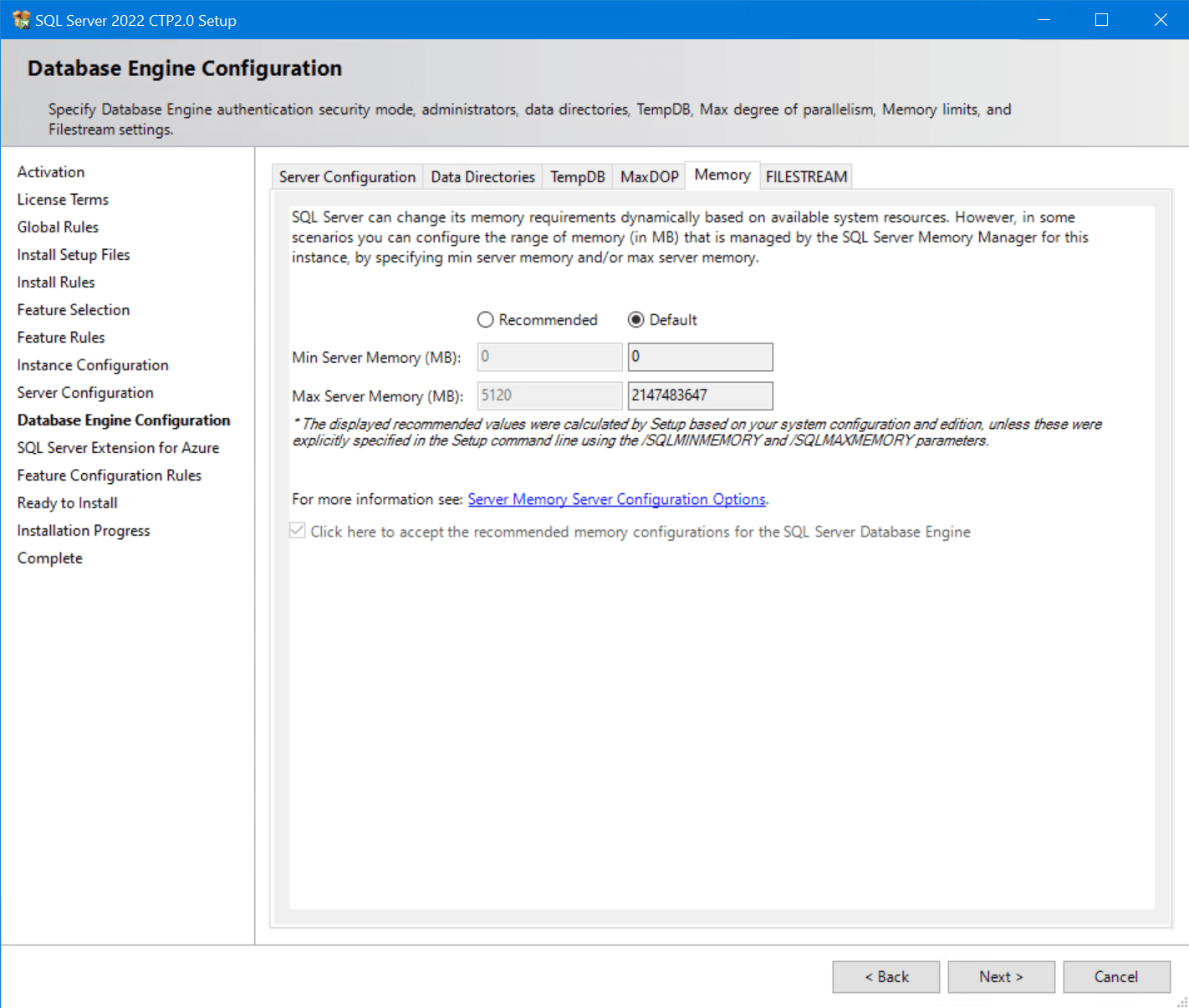1189x1008 pixels.
Task: Click the Max Server Memory input field
Action: [x=700, y=395]
